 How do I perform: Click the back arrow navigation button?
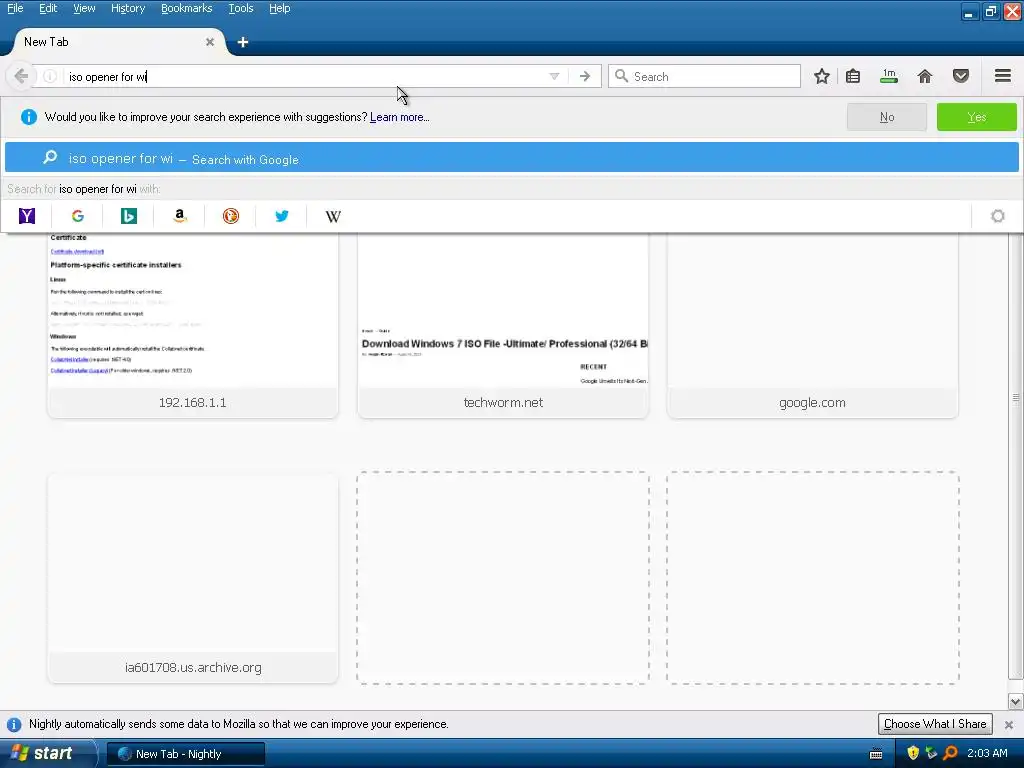click(x=21, y=76)
